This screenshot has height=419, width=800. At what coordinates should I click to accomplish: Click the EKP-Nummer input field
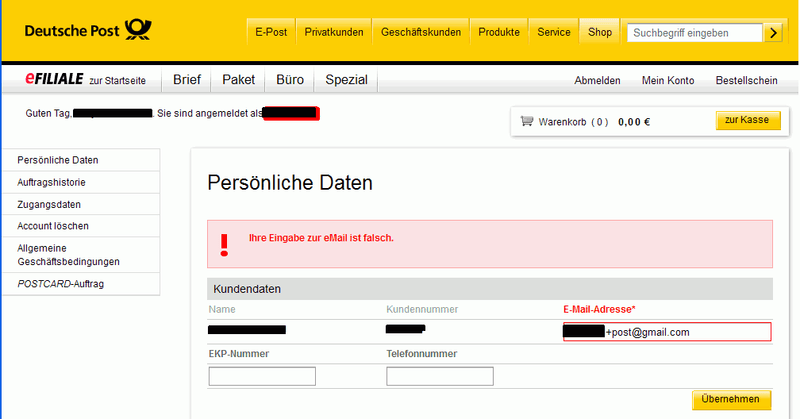click(x=262, y=376)
